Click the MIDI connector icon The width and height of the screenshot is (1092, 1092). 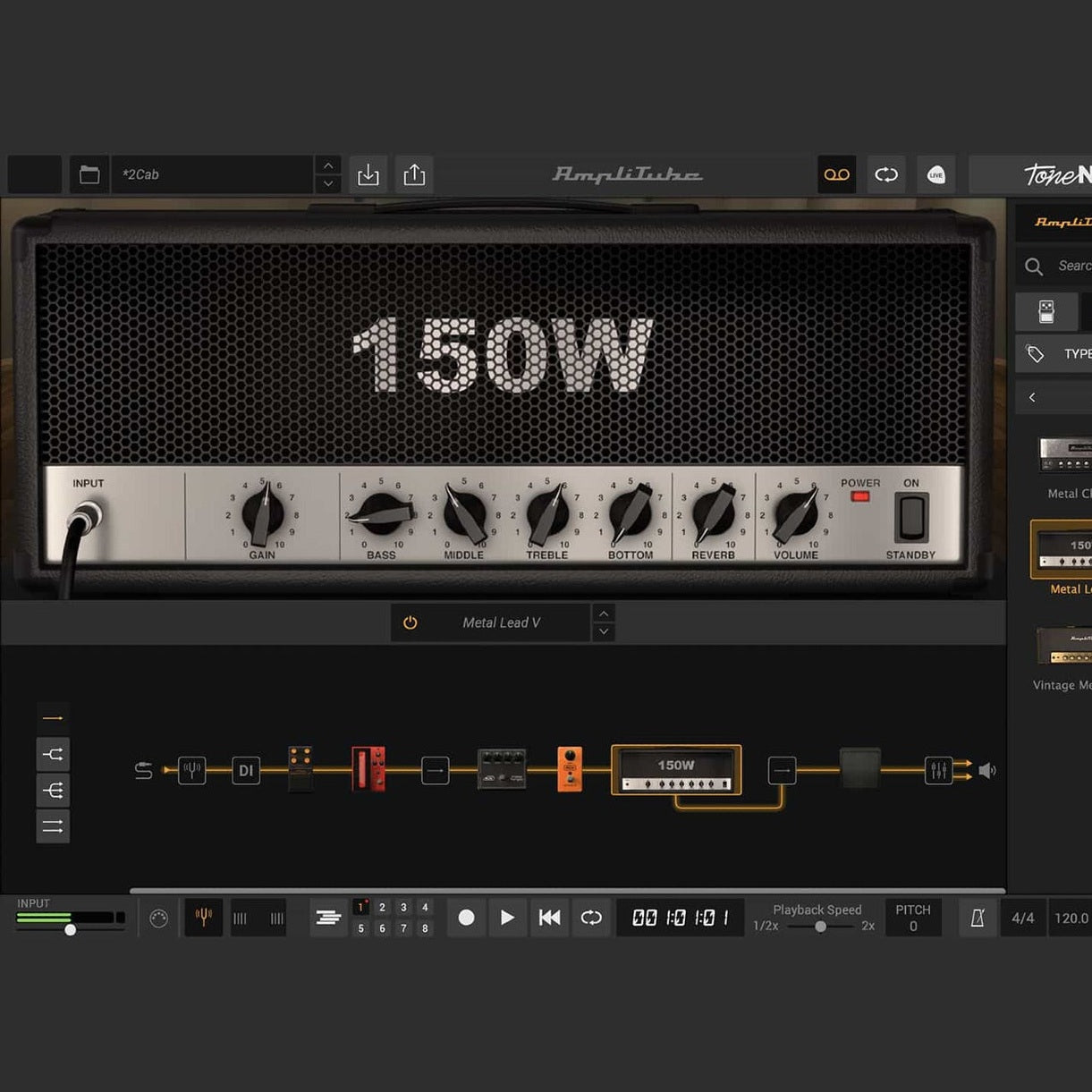pyautogui.click(x=159, y=918)
